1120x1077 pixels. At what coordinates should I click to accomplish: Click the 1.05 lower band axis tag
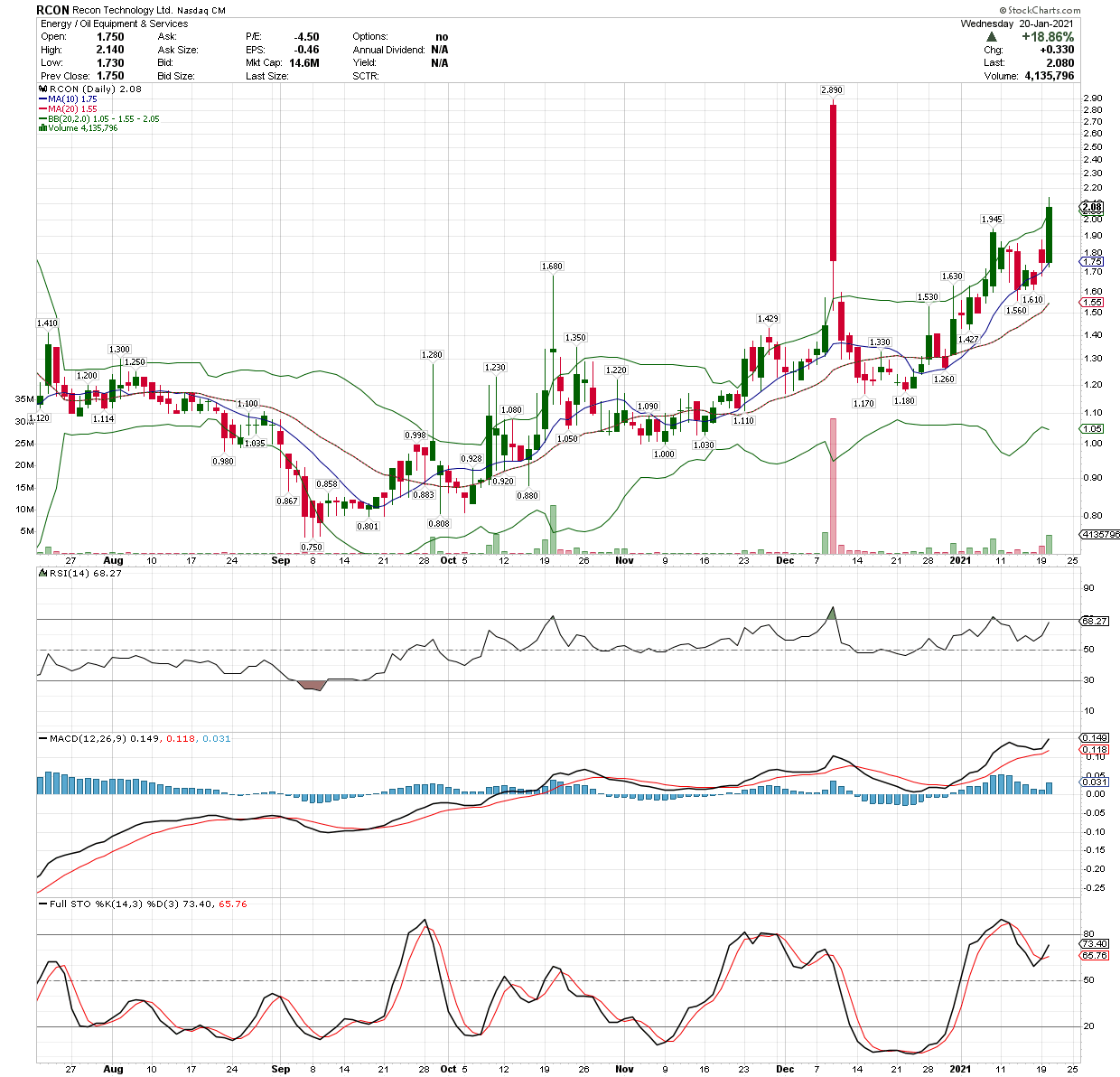pyautogui.click(x=1092, y=429)
